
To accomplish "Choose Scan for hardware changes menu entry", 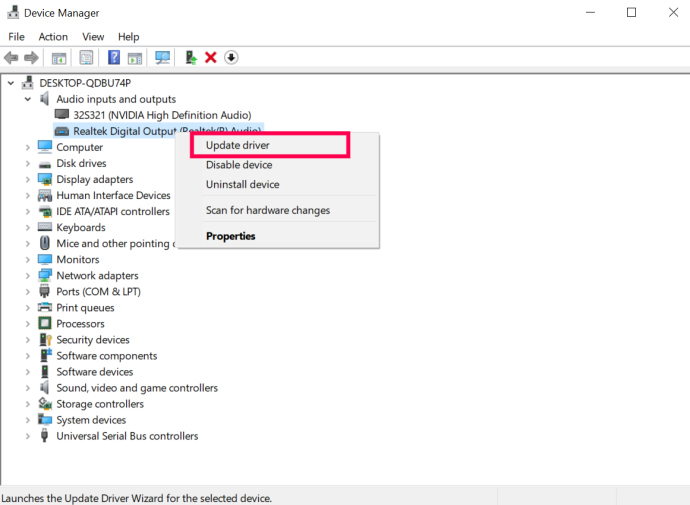I will click(277, 210).
